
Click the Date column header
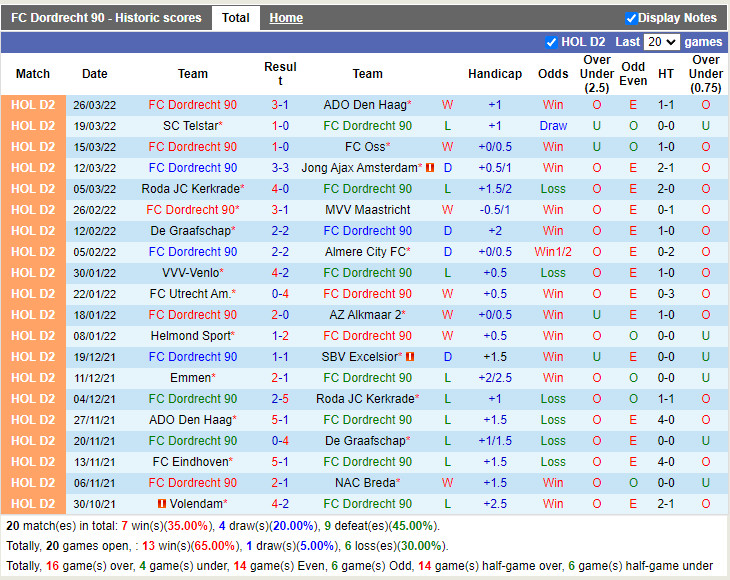click(95, 74)
